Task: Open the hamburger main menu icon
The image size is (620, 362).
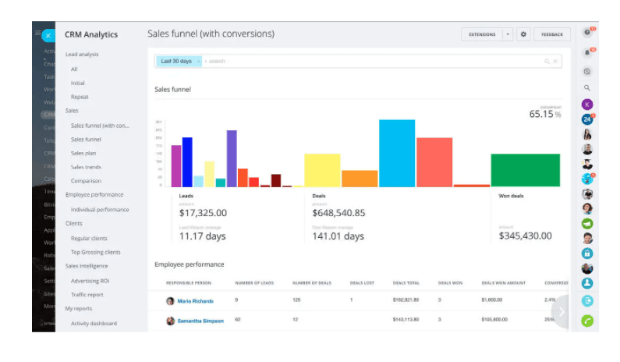Action: point(38,33)
